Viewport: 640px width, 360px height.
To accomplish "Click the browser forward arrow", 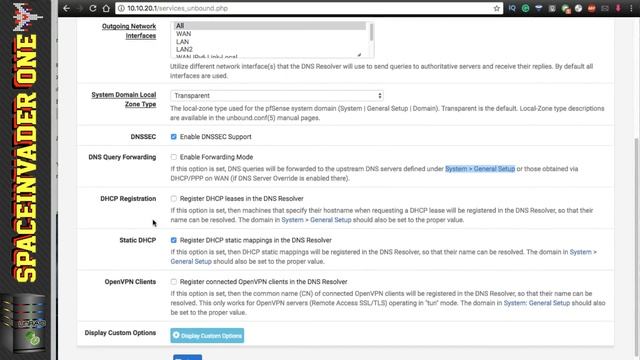I will pos(80,8).
